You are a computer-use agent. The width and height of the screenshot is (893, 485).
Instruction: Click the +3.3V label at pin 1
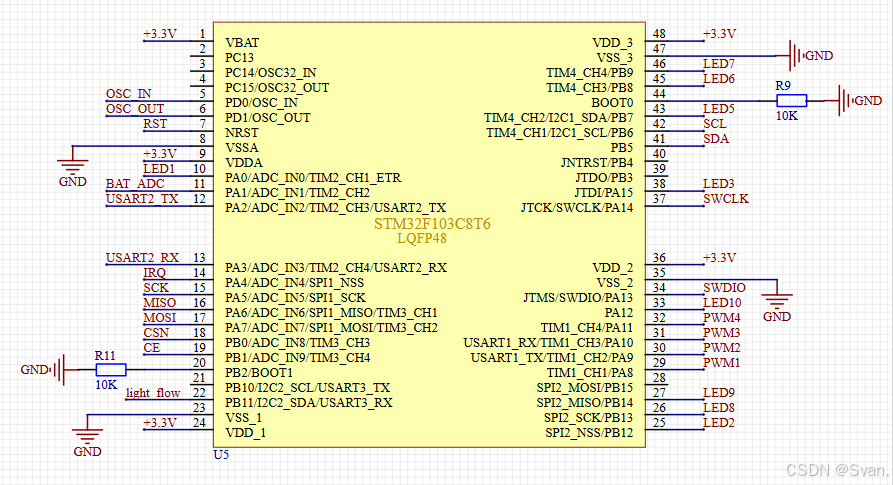point(159,34)
